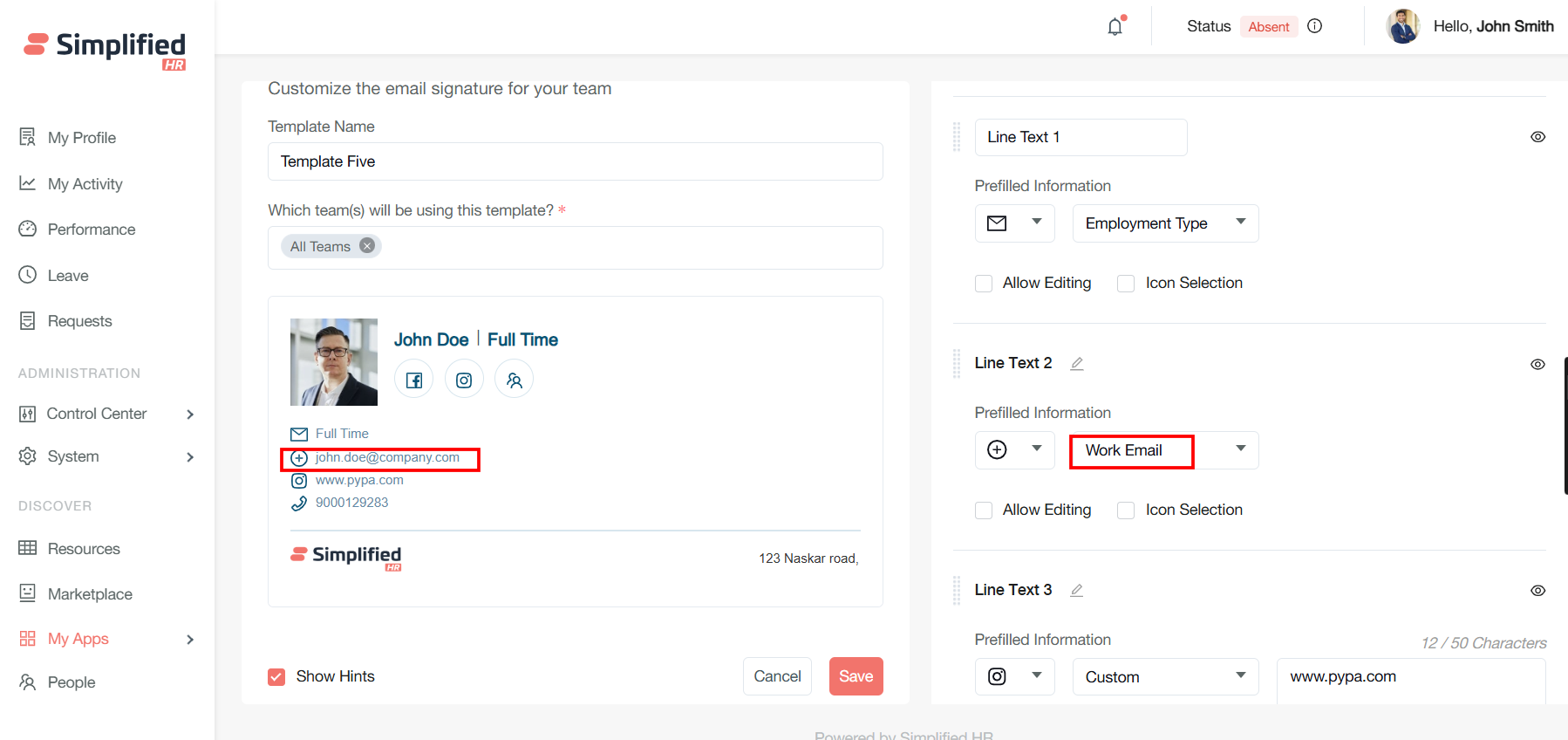
Task: Click the Template Name input field
Action: pos(575,161)
